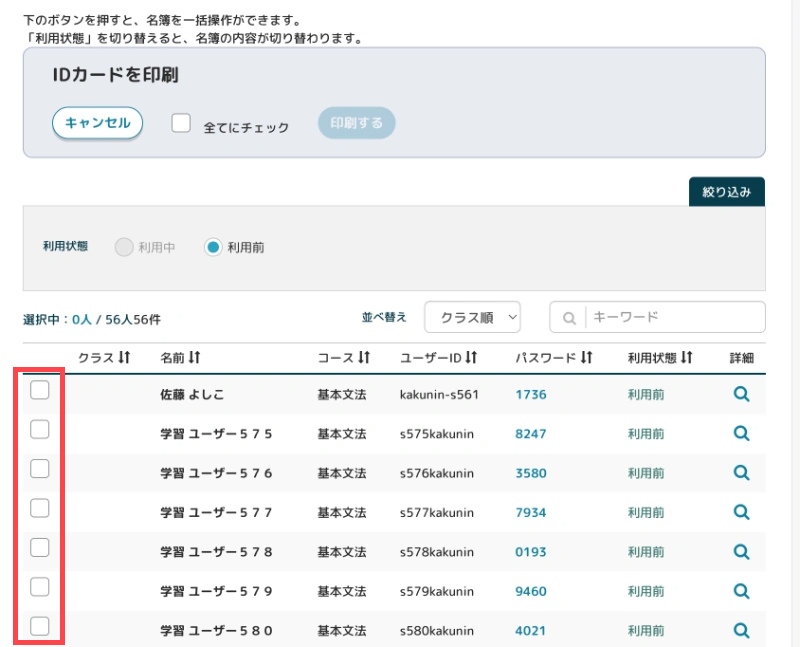The width and height of the screenshot is (800, 647).
Task: Click user ID s578kakunin
Action: 437,552
